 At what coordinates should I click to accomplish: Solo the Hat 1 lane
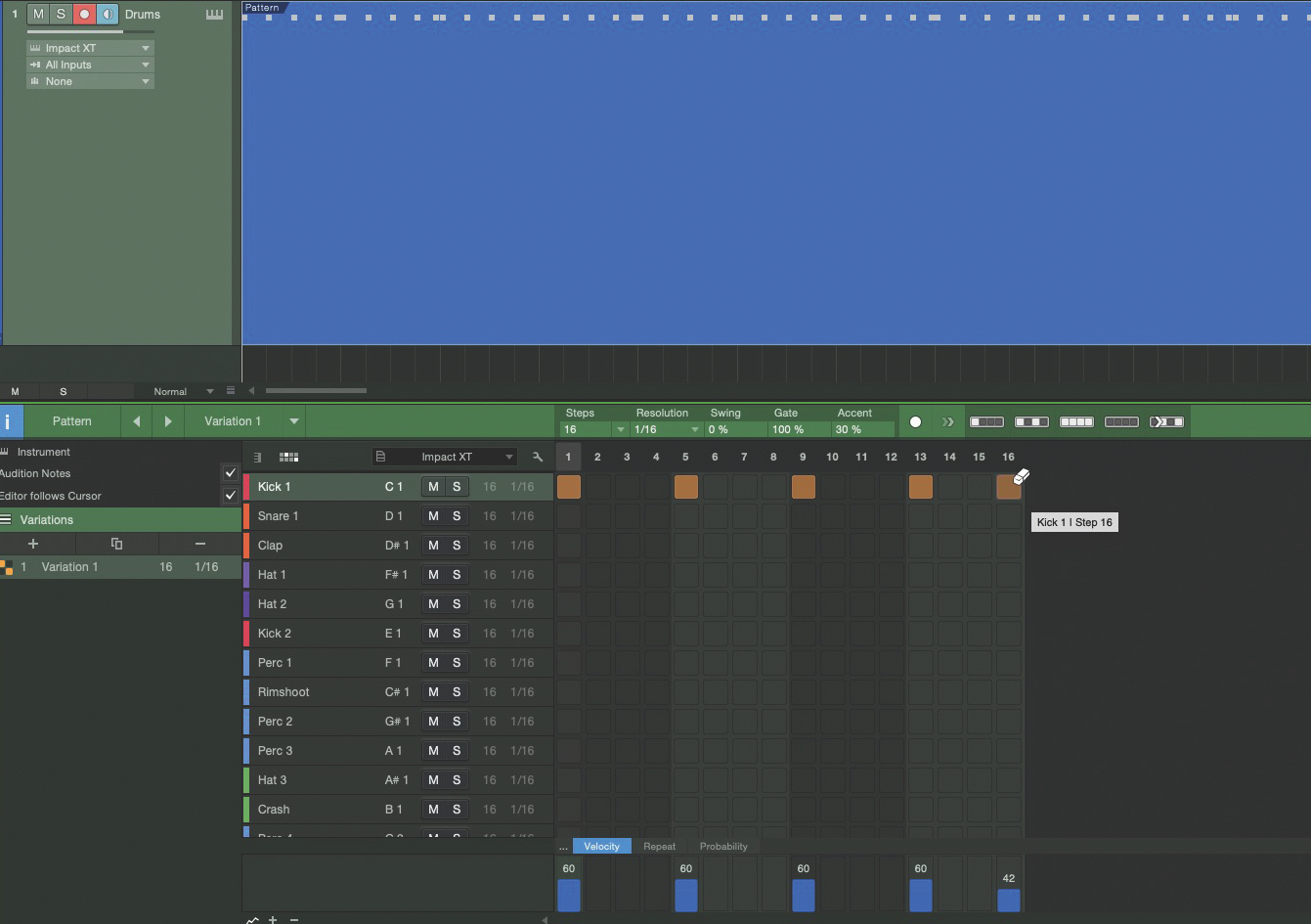[457, 575]
